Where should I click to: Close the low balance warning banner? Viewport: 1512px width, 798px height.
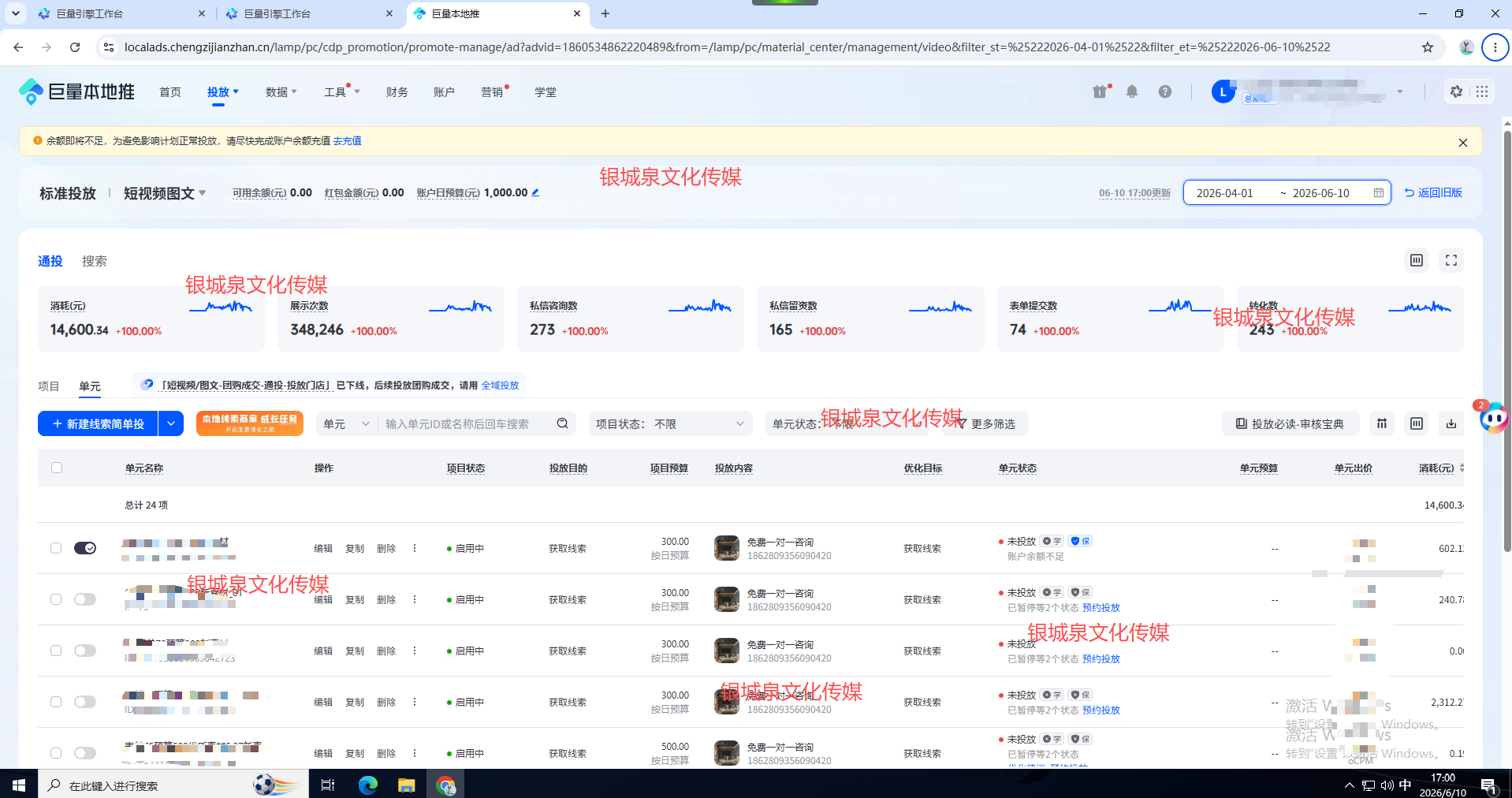pos(1463,143)
